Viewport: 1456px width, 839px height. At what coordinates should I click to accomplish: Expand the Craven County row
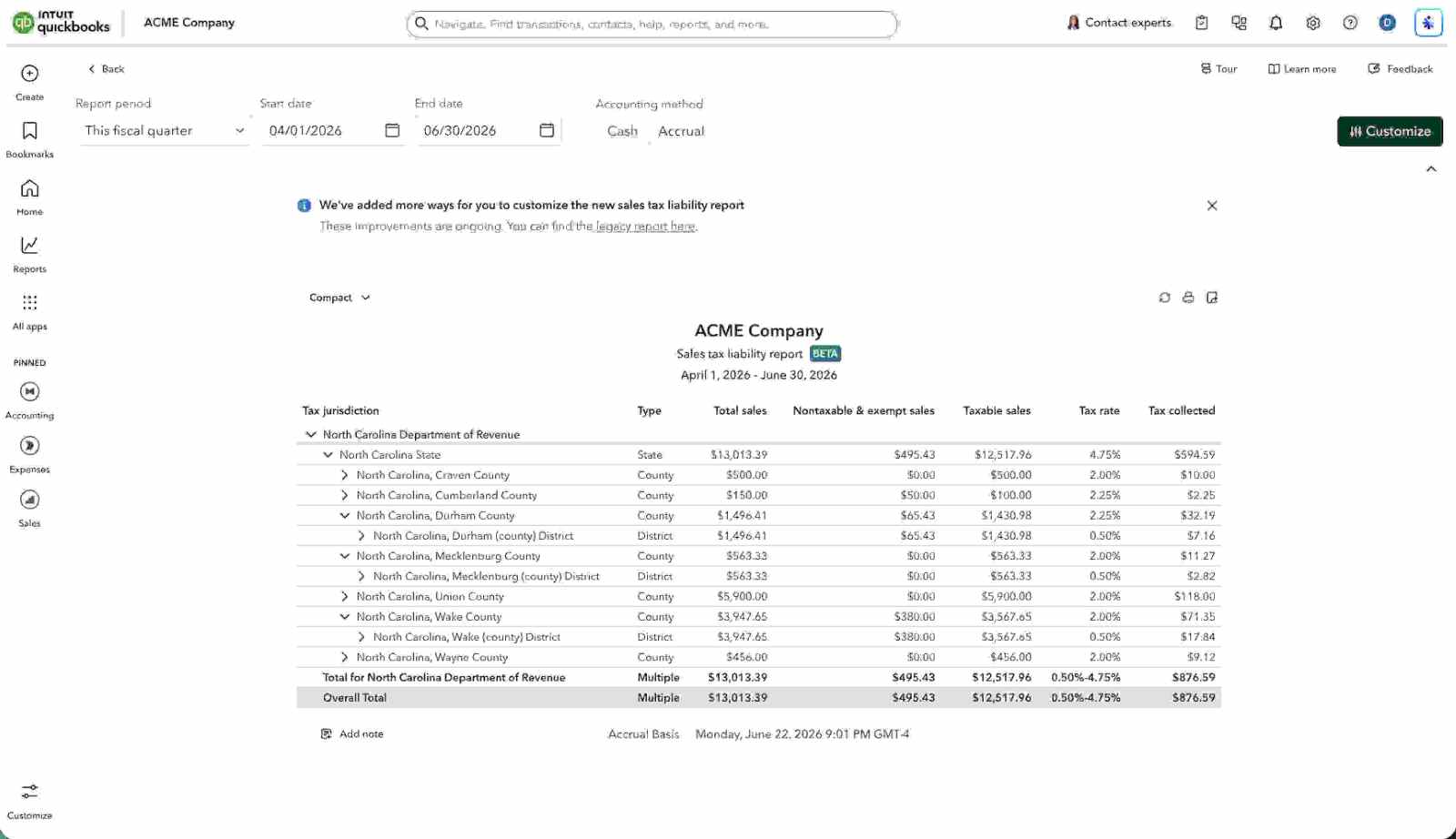pyautogui.click(x=344, y=475)
